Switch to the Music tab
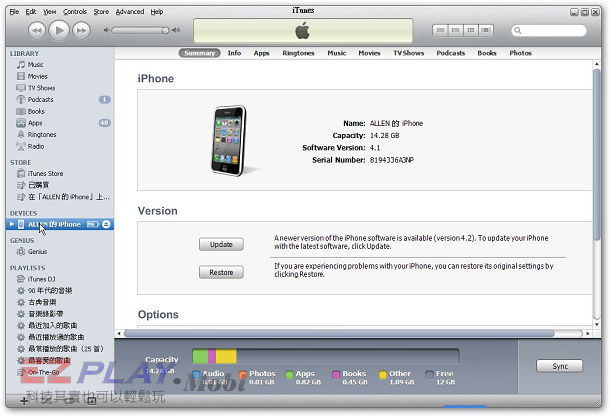610x416 pixels. click(337, 53)
